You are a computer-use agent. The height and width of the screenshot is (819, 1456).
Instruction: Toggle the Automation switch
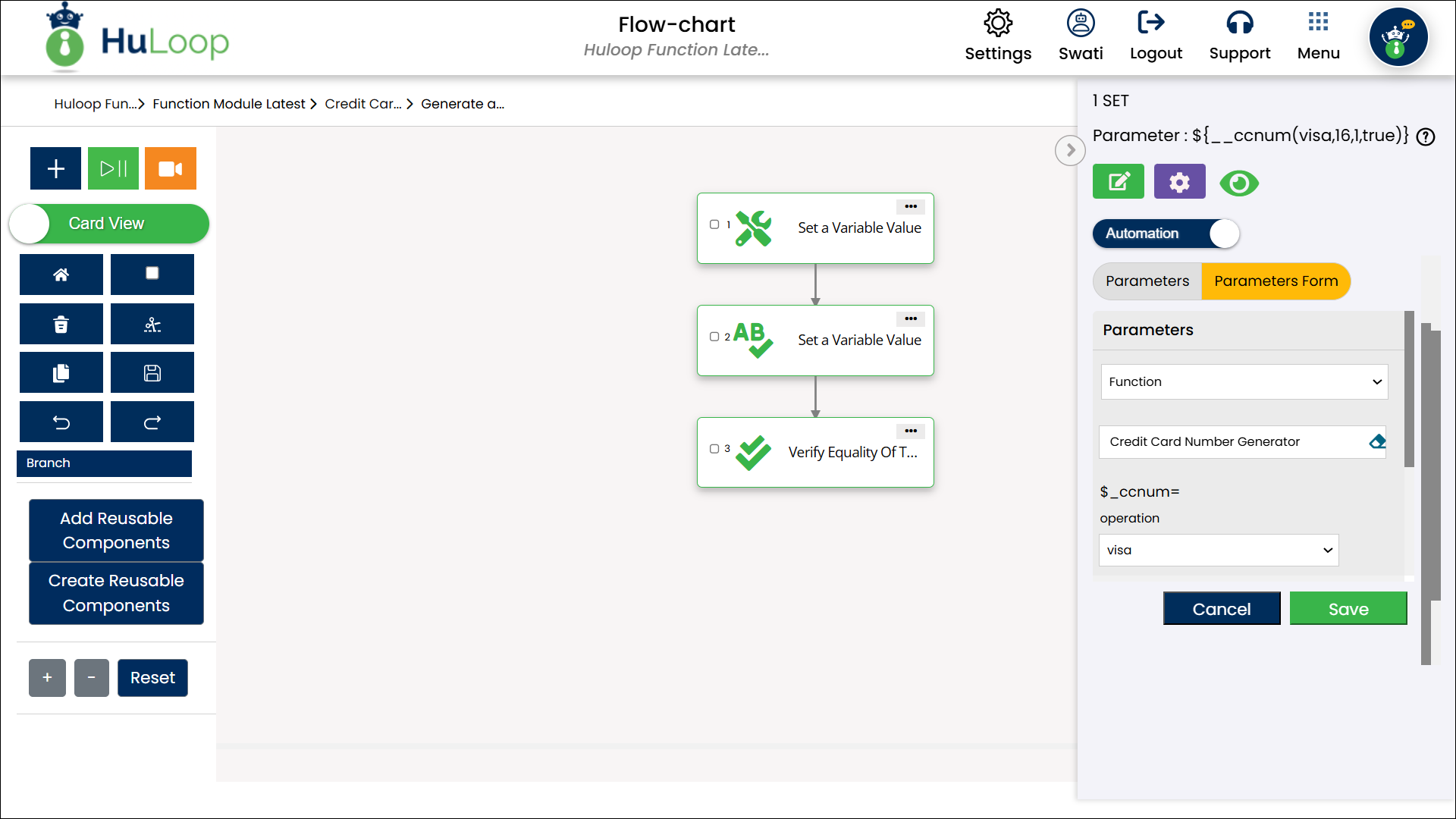[x=1166, y=234]
